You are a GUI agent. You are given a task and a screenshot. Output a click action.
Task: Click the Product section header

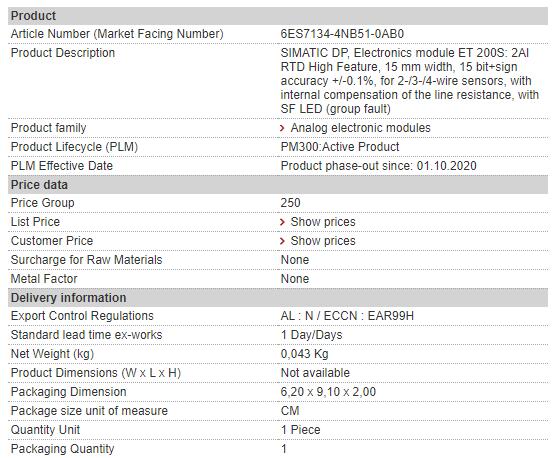click(278, 16)
